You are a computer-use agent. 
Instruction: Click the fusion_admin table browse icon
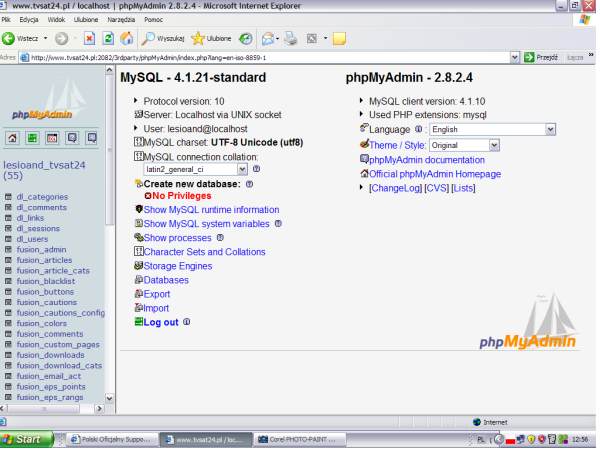8,249
